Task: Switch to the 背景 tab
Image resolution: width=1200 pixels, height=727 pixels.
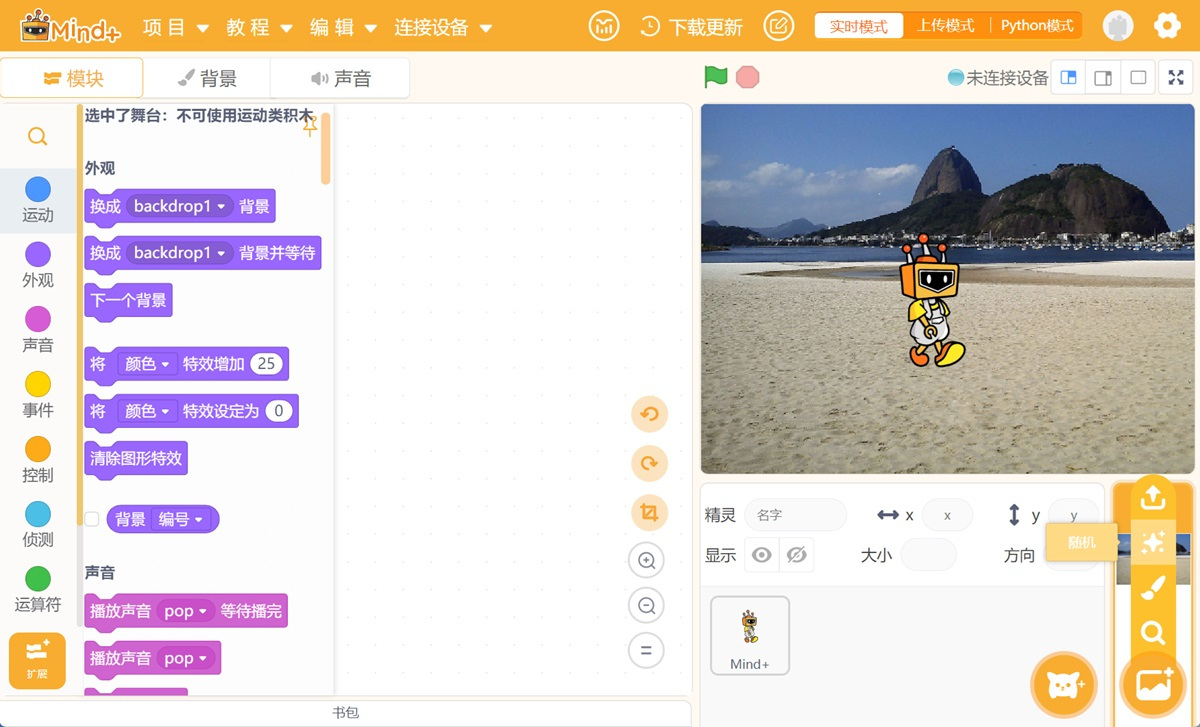Action: 207,79
